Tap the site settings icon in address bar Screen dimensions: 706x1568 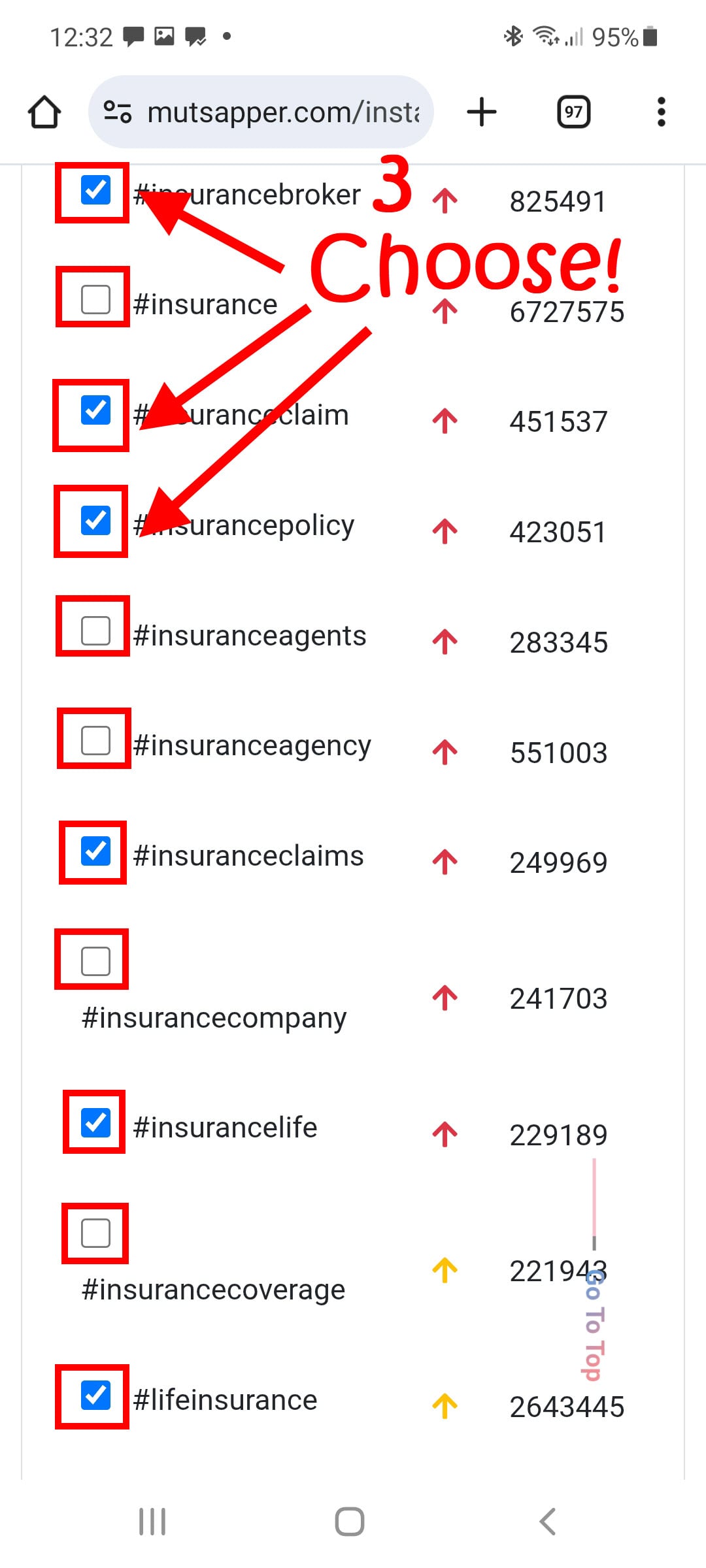[118, 112]
